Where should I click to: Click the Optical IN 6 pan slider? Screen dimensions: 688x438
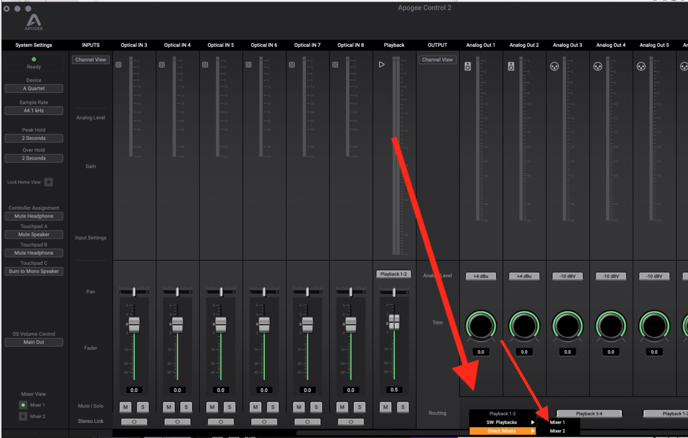(x=264, y=292)
